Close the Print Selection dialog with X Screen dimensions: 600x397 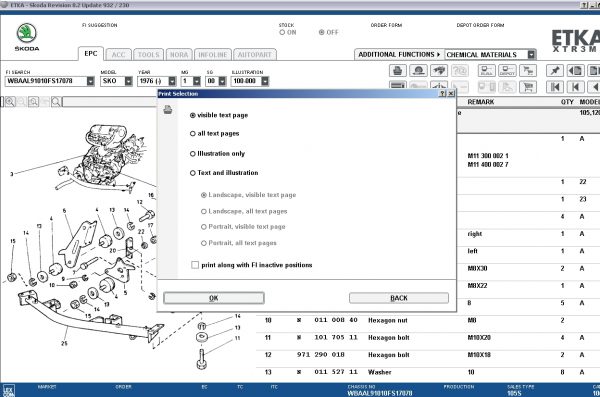tap(451, 93)
